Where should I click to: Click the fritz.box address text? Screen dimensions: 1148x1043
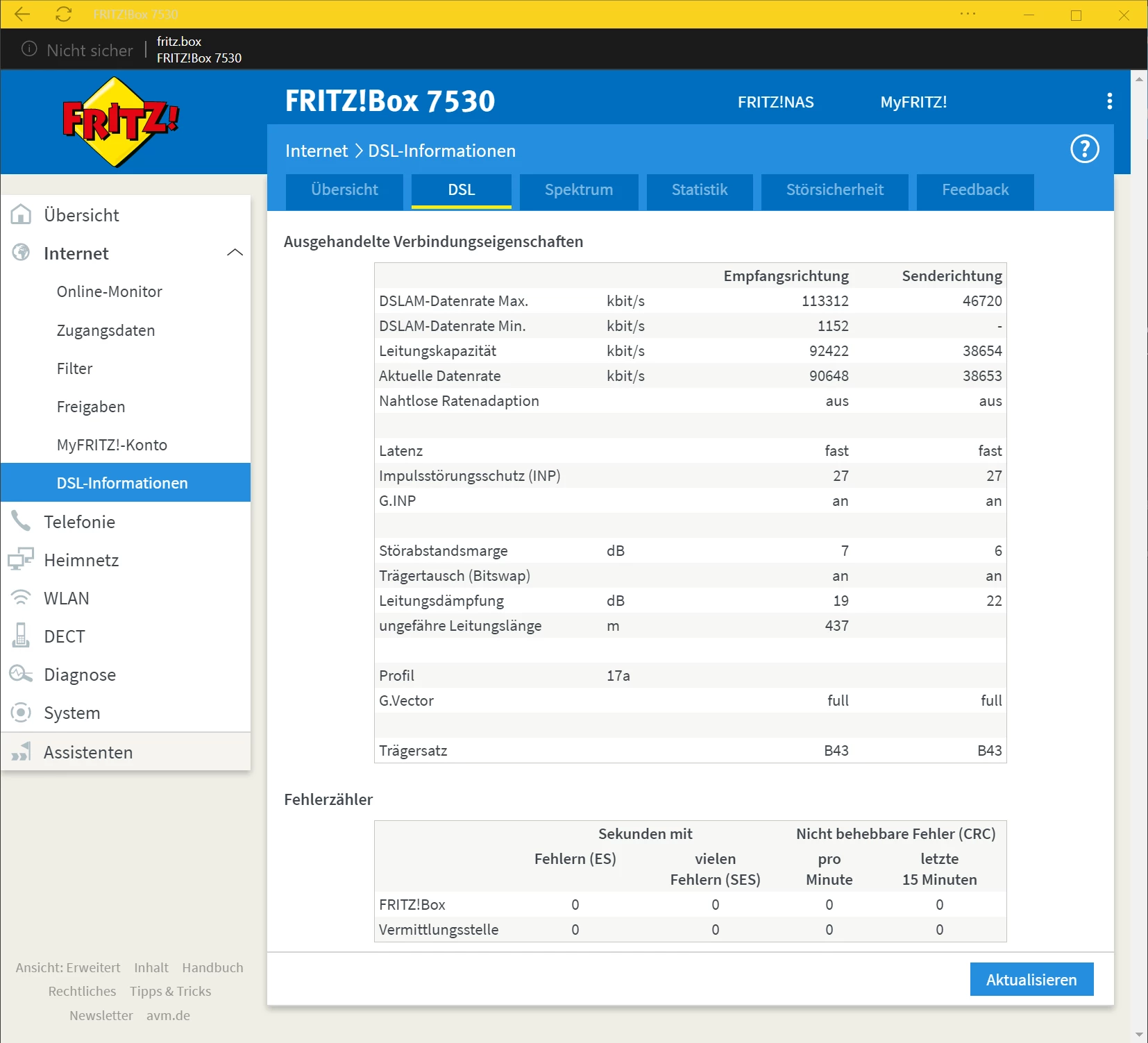coord(179,41)
